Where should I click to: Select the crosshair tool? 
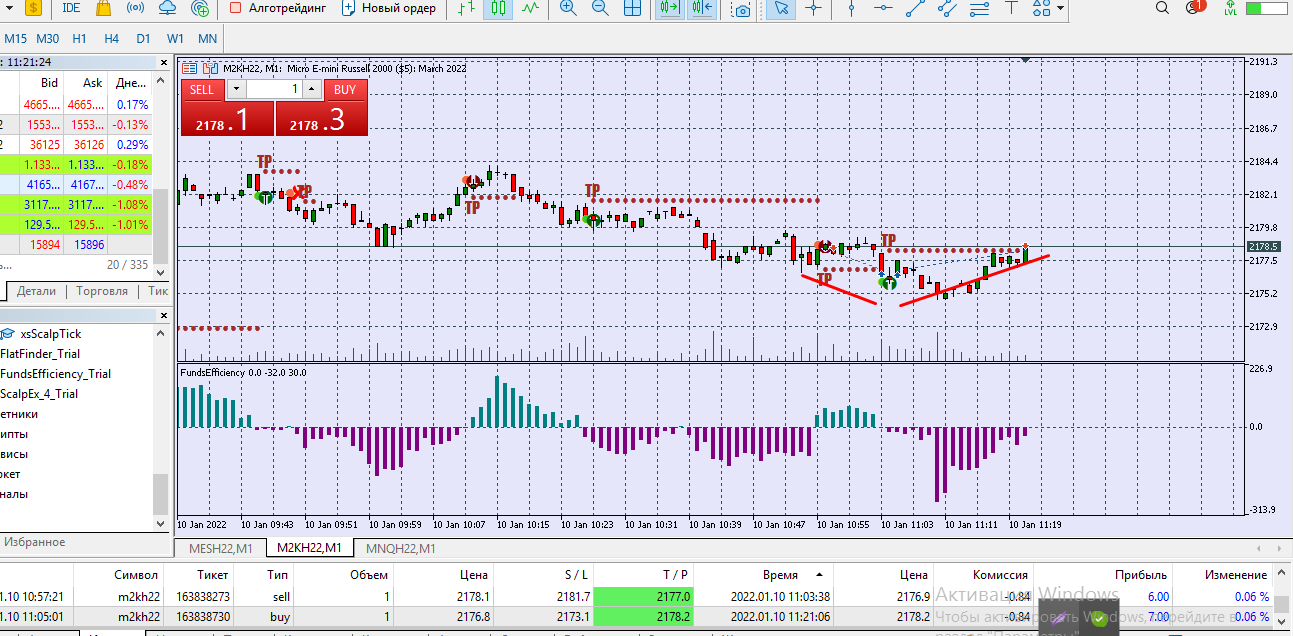click(814, 8)
